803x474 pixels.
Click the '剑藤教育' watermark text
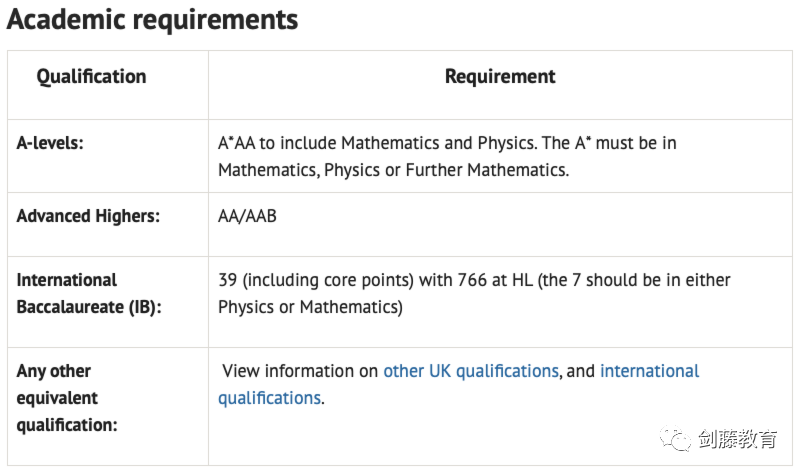[x=739, y=440]
